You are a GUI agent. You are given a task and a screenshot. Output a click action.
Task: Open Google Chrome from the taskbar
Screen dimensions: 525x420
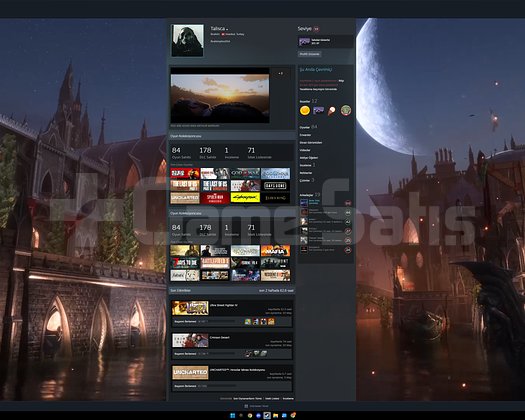(250, 415)
